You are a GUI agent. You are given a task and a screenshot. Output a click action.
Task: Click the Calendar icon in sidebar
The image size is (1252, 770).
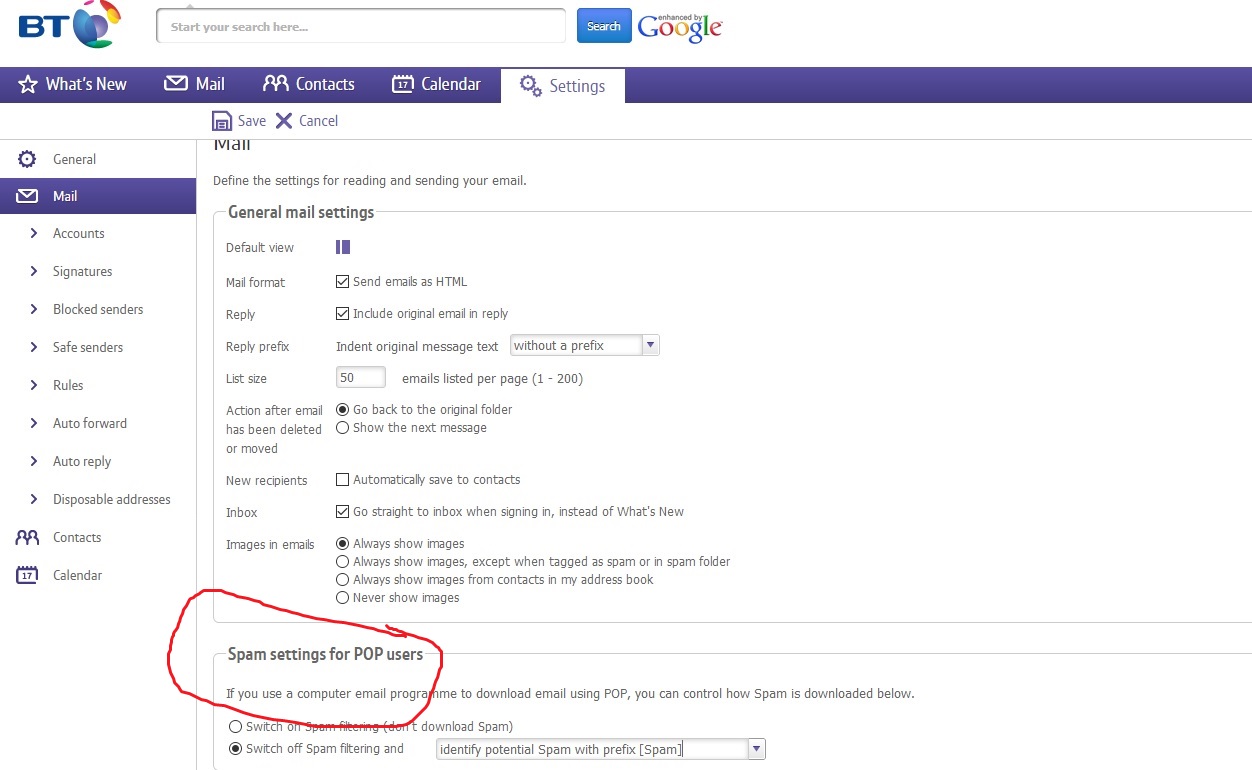click(x=27, y=575)
